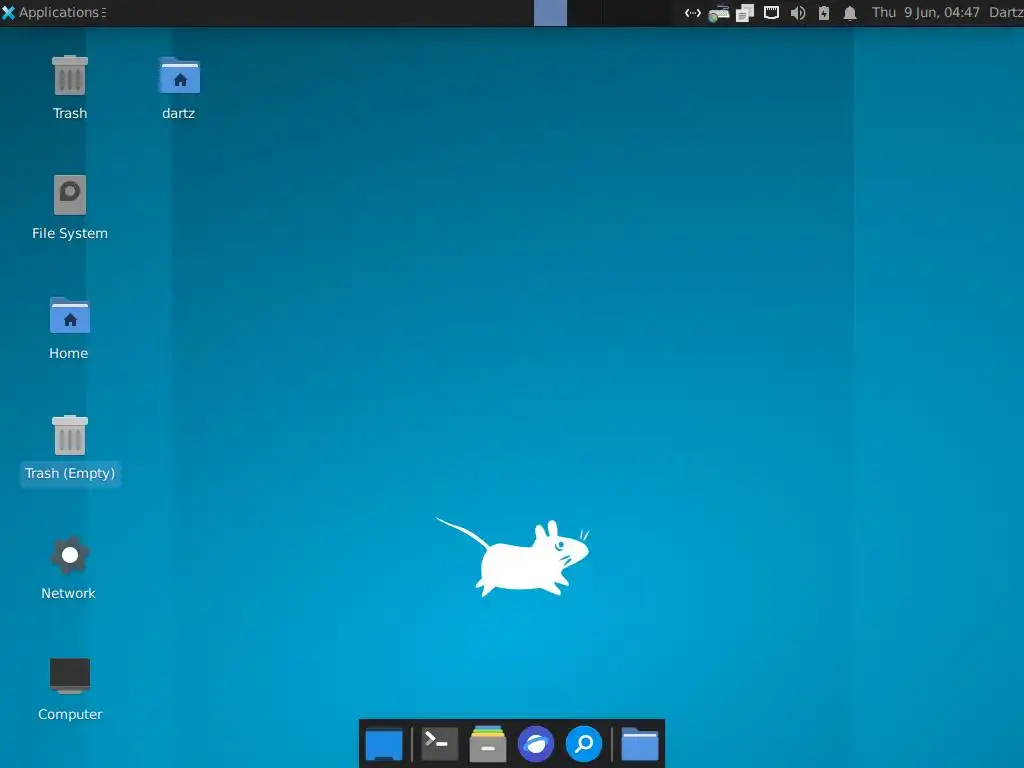Switch to the first highlighted workspace

pyautogui.click(x=550, y=13)
